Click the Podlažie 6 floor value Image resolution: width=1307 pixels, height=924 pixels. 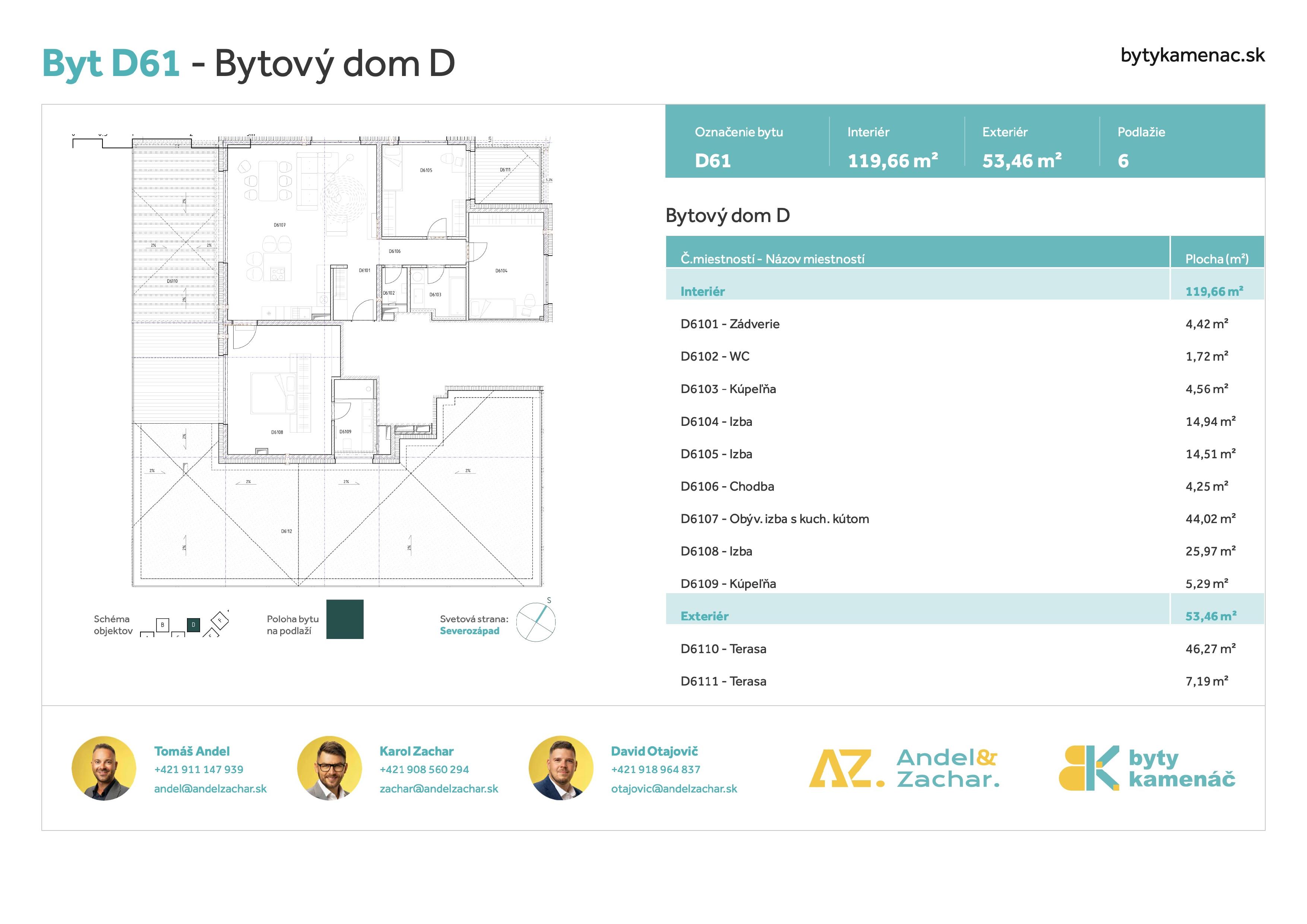tap(1123, 161)
